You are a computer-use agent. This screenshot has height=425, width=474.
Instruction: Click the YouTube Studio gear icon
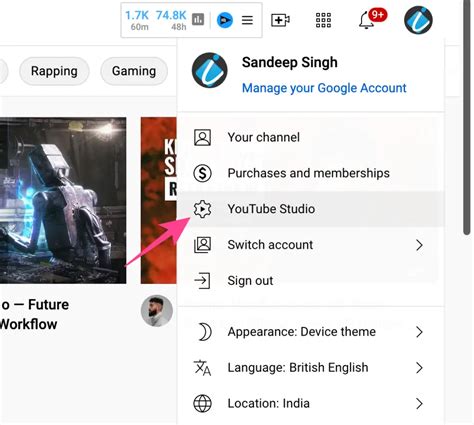pyautogui.click(x=202, y=209)
